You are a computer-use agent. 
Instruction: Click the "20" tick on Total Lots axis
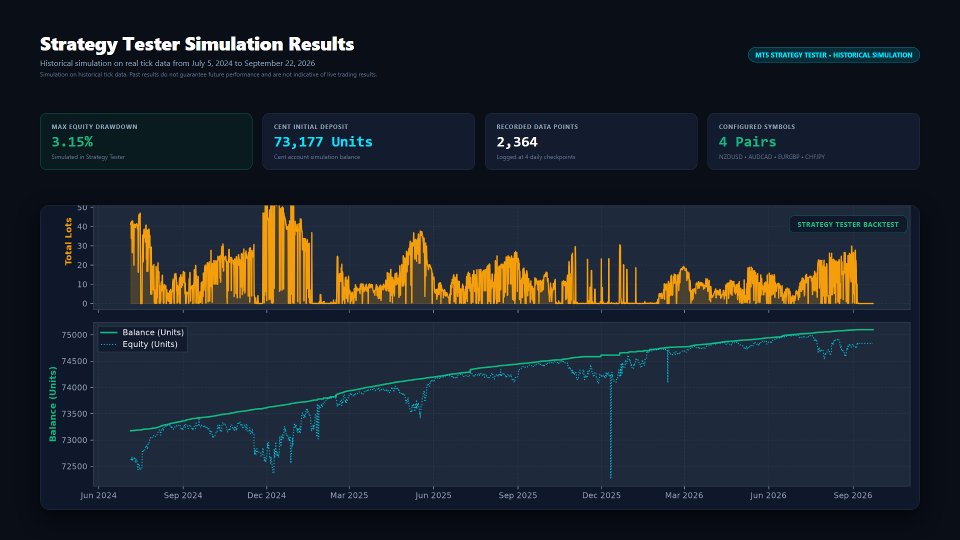(x=83, y=265)
